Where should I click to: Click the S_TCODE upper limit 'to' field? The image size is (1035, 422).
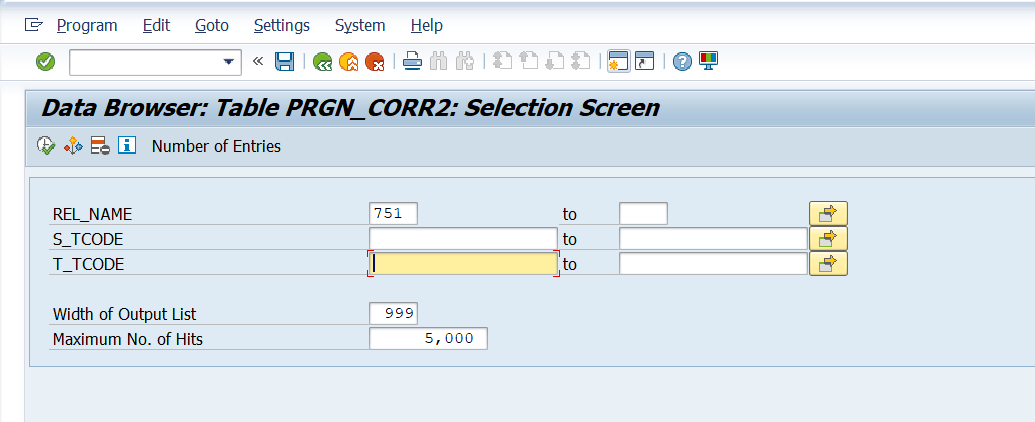(x=713, y=238)
